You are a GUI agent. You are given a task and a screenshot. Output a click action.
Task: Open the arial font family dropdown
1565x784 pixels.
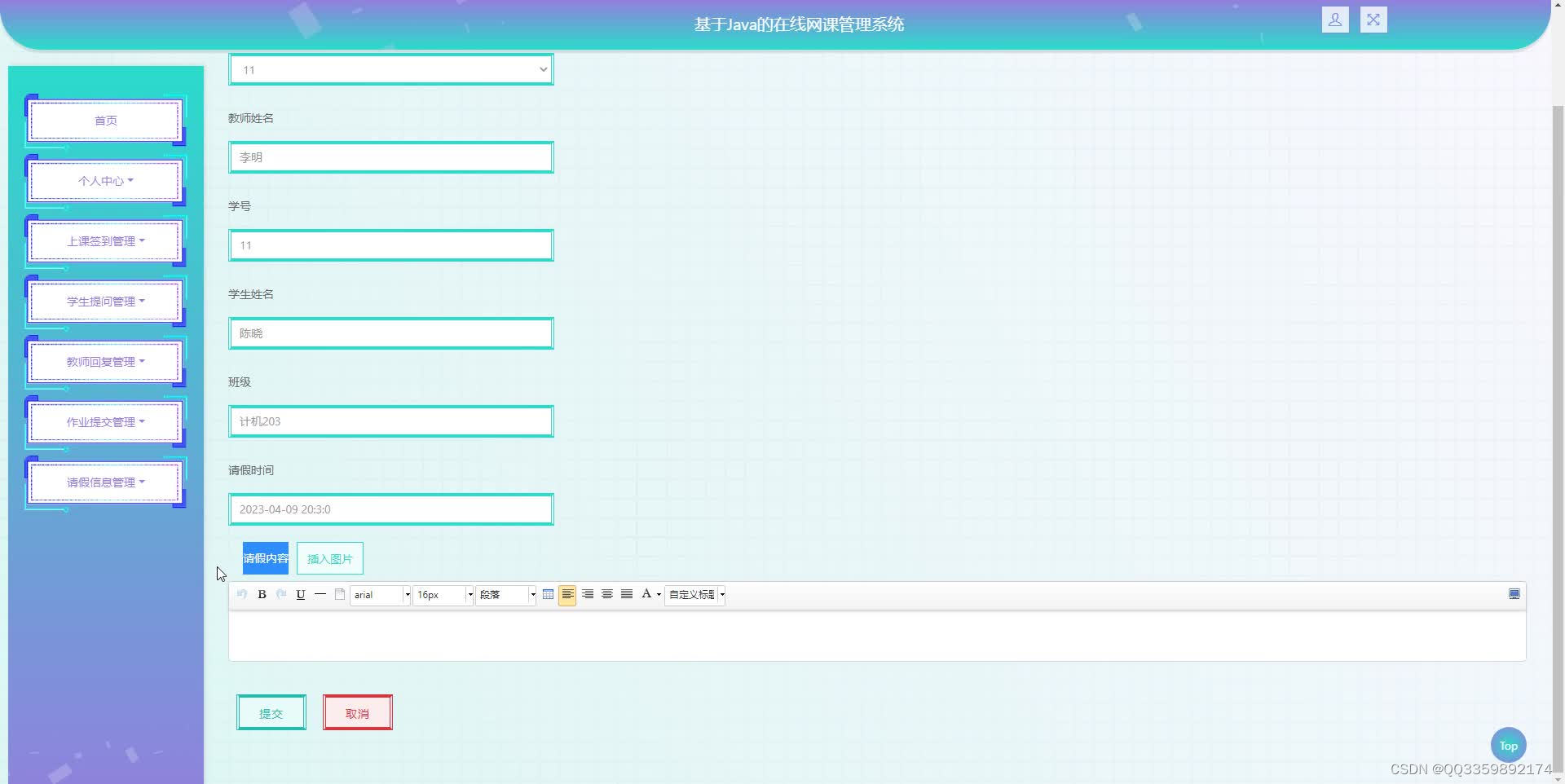381,595
